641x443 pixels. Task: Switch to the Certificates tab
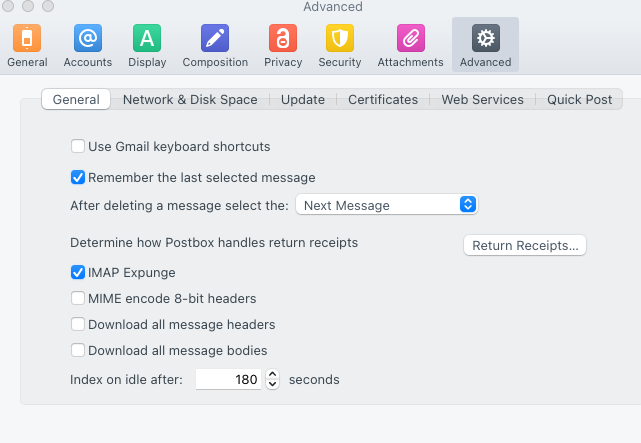[383, 99]
